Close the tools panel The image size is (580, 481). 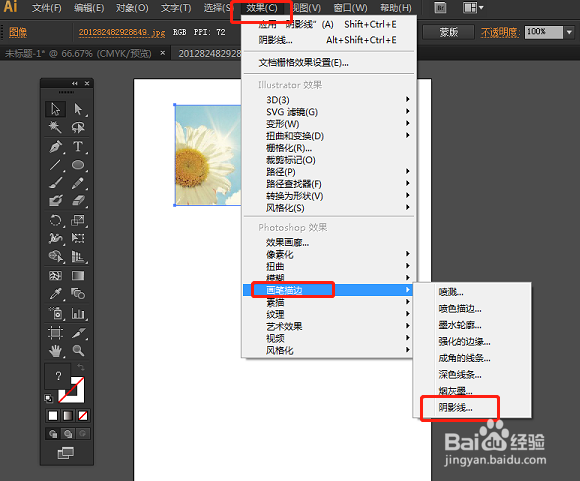[x=87, y=83]
